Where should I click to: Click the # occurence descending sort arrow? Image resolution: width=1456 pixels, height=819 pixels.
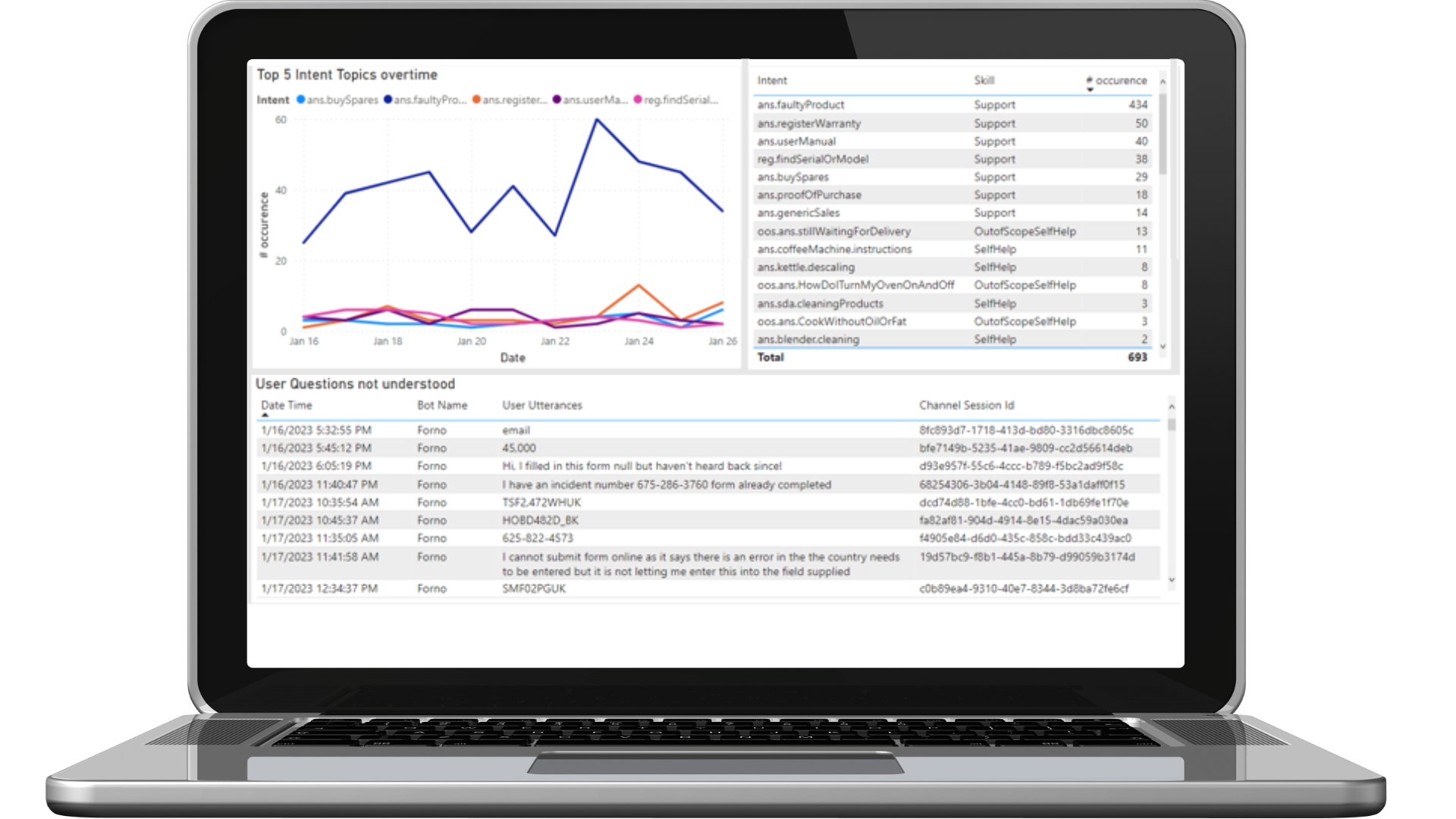point(1090,90)
